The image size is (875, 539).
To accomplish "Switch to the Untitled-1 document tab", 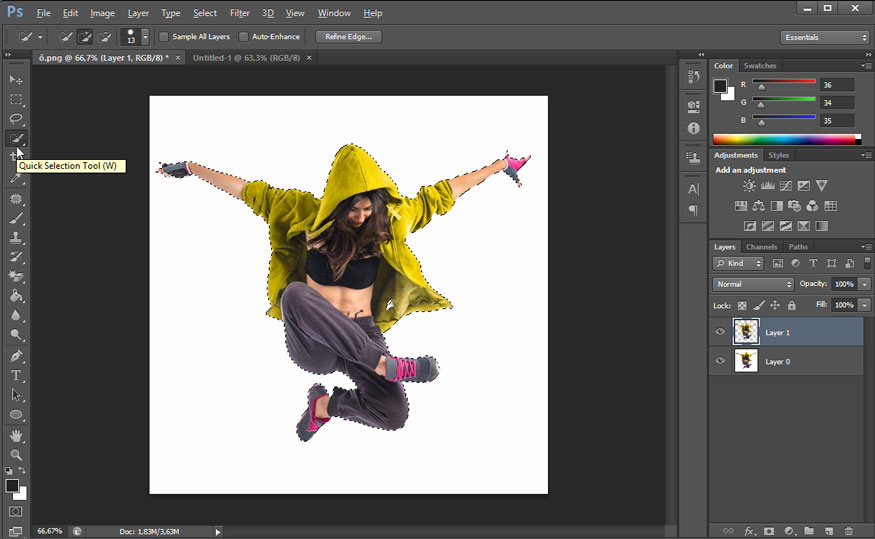I will (x=245, y=58).
